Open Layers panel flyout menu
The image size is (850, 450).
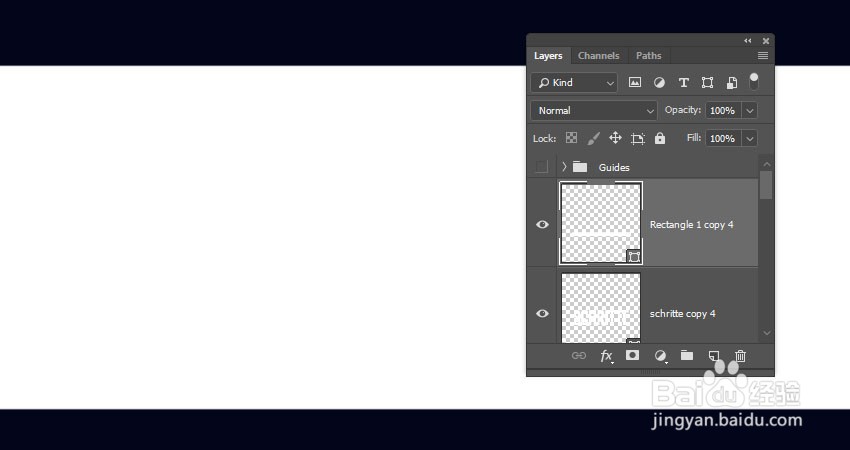(x=763, y=56)
